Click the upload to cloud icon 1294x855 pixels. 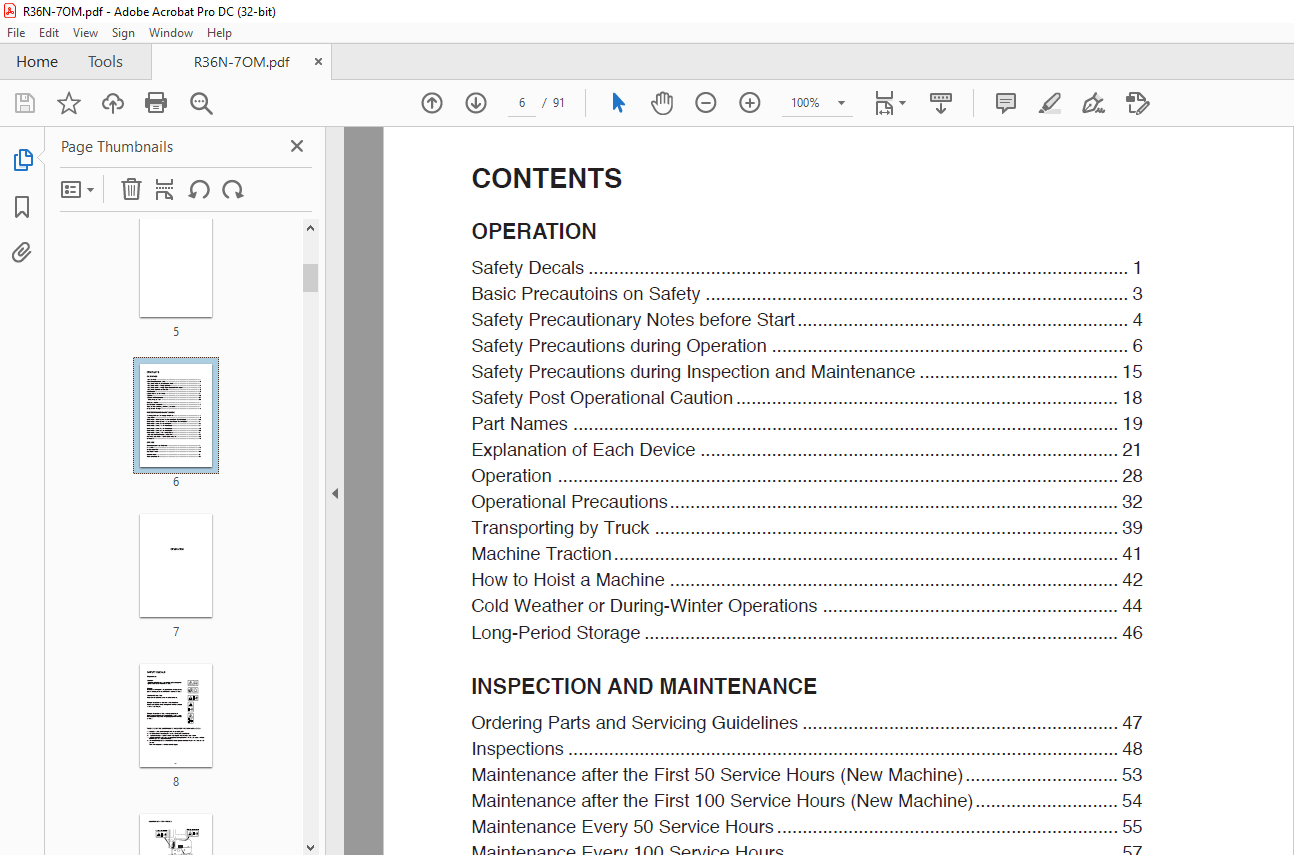click(113, 103)
